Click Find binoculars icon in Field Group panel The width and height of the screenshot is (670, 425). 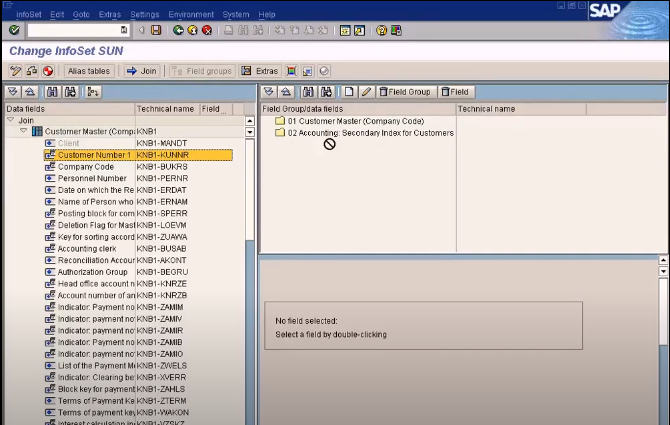coord(308,92)
